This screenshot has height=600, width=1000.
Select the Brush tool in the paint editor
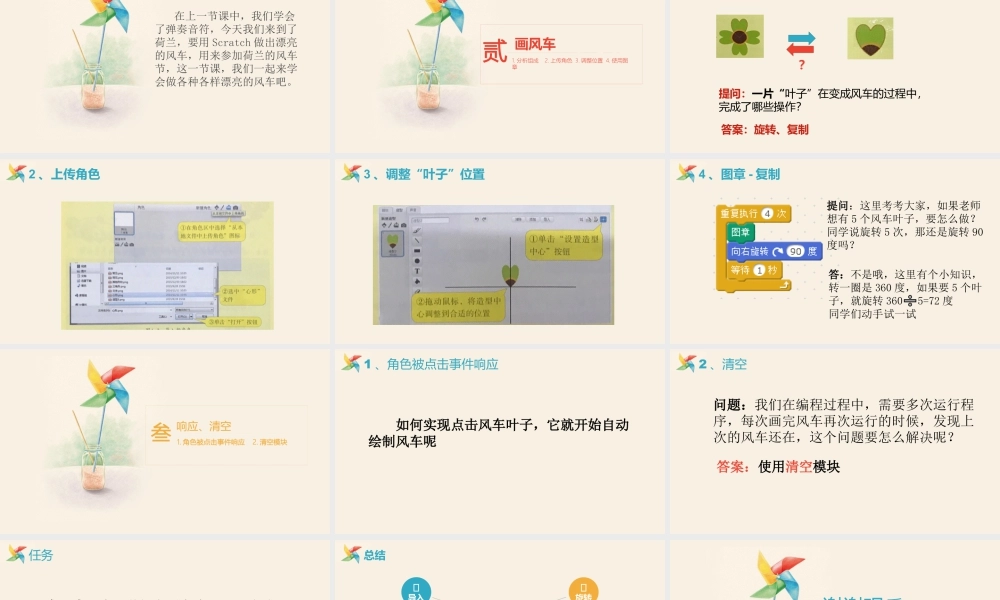point(416,231)
